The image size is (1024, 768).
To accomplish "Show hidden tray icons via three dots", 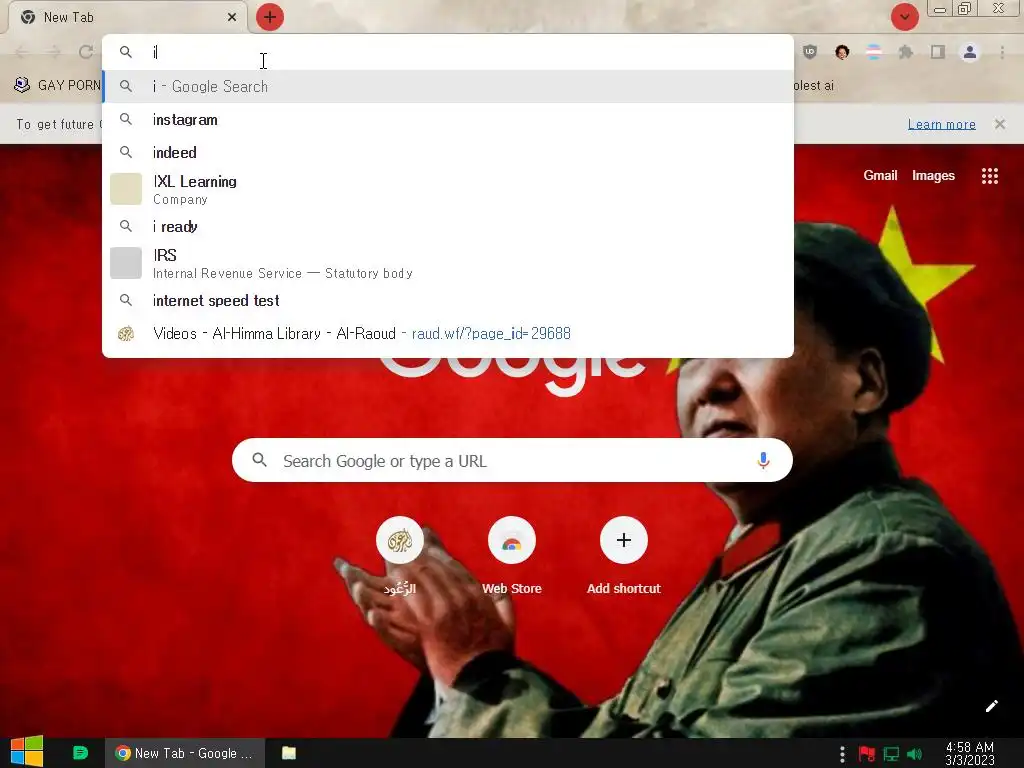I will tap(842, 754).
